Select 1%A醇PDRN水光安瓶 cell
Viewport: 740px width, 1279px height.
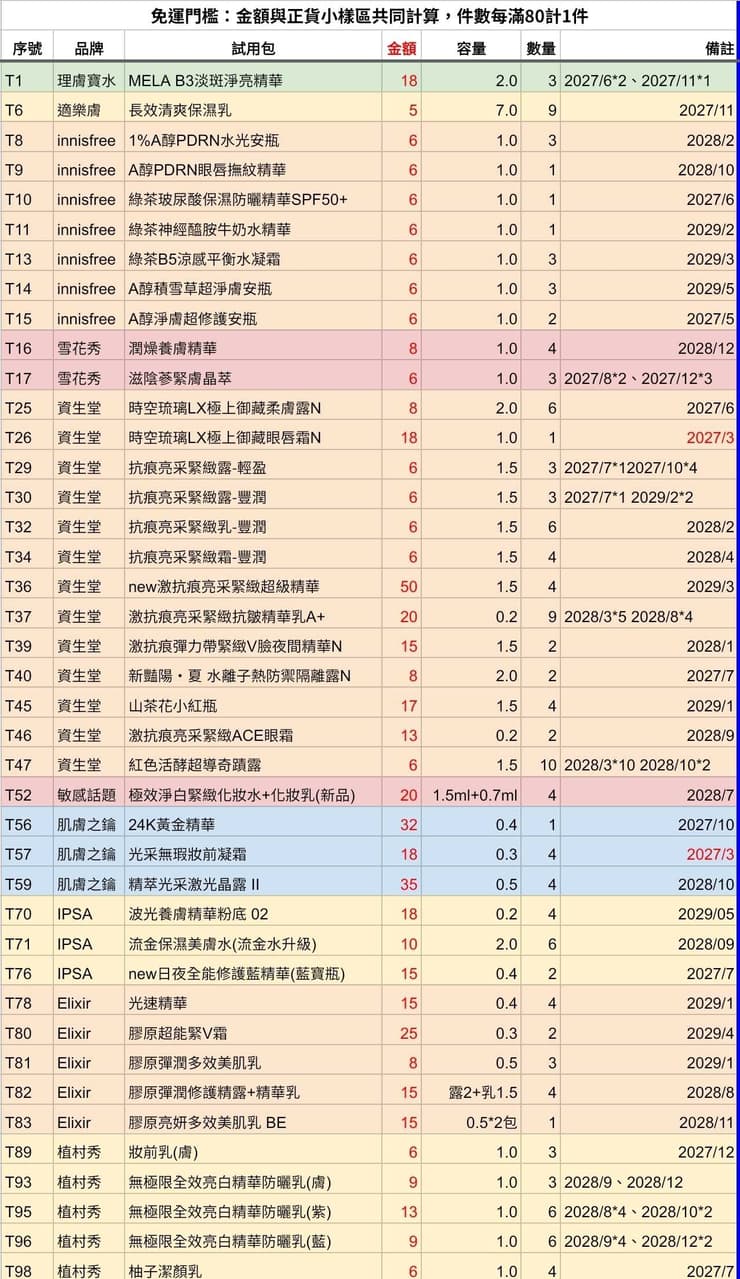coord(253,140)
